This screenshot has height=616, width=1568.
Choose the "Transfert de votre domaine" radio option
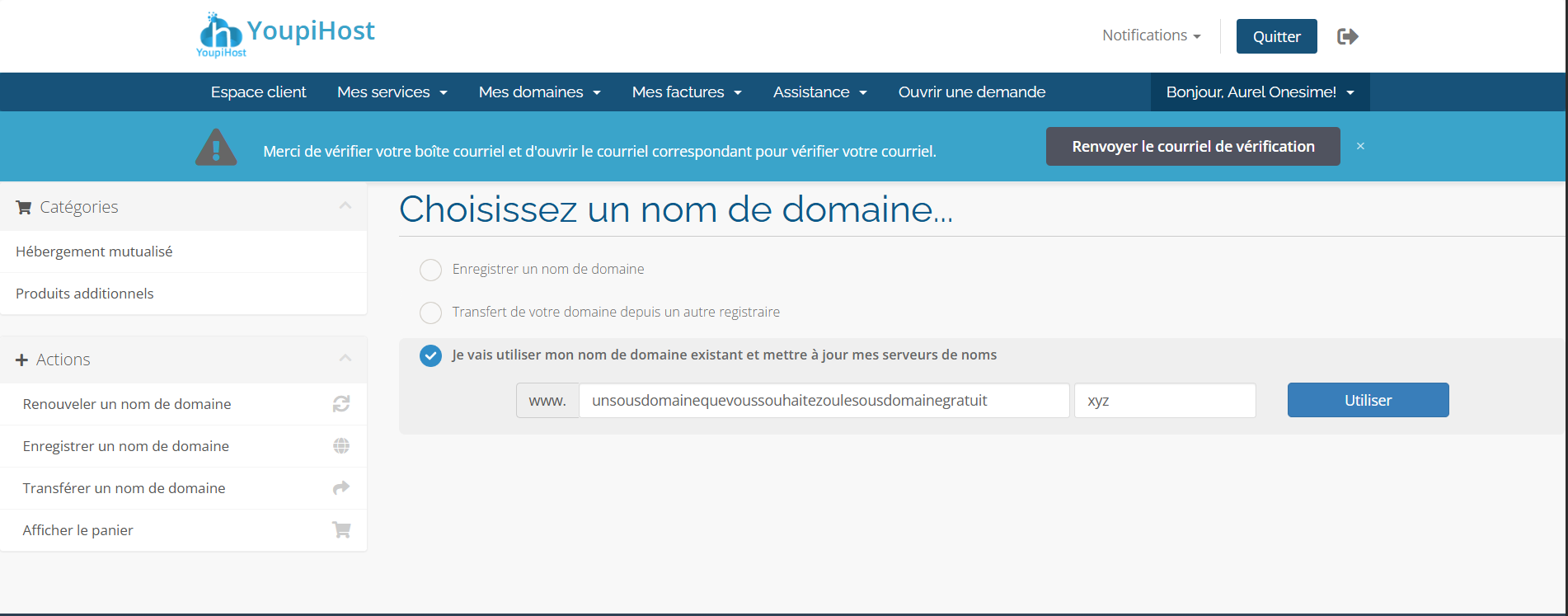[x=430, y=313]
